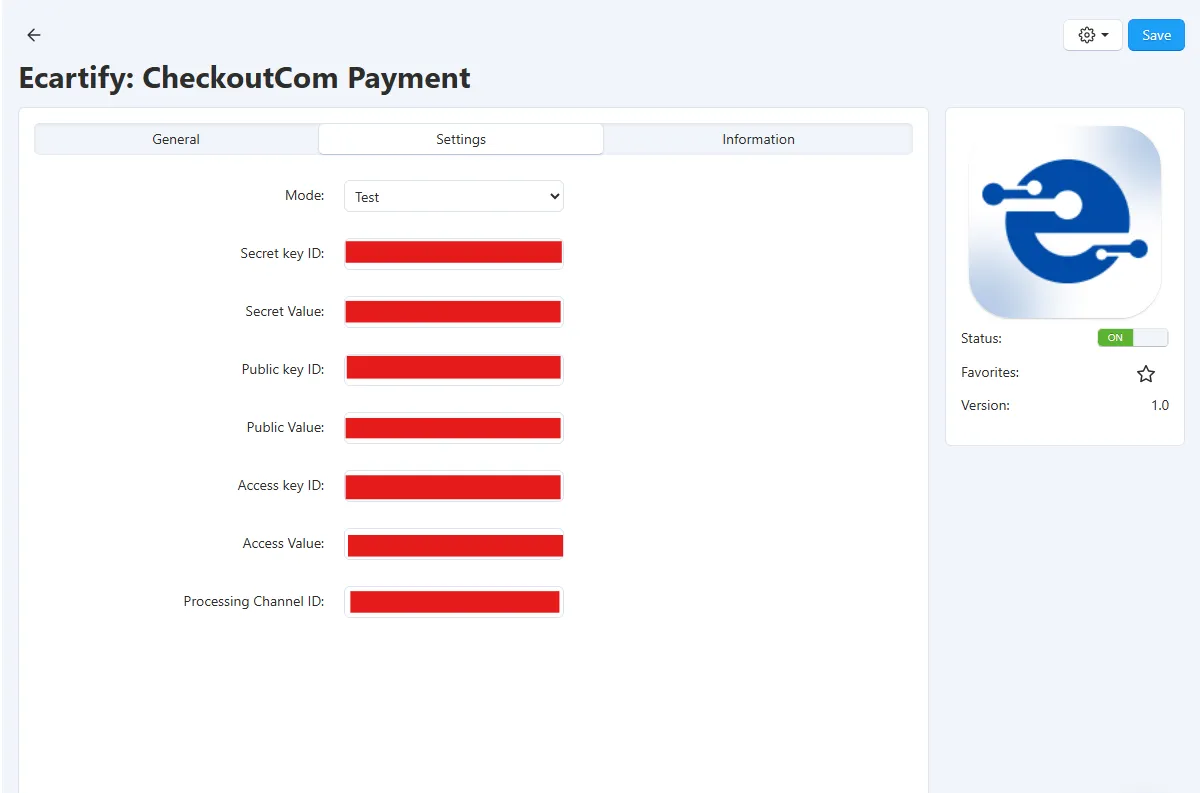Screen dimensions: 1200x793
Task: Click the Mode: label
Action: (x=305, y=195)
